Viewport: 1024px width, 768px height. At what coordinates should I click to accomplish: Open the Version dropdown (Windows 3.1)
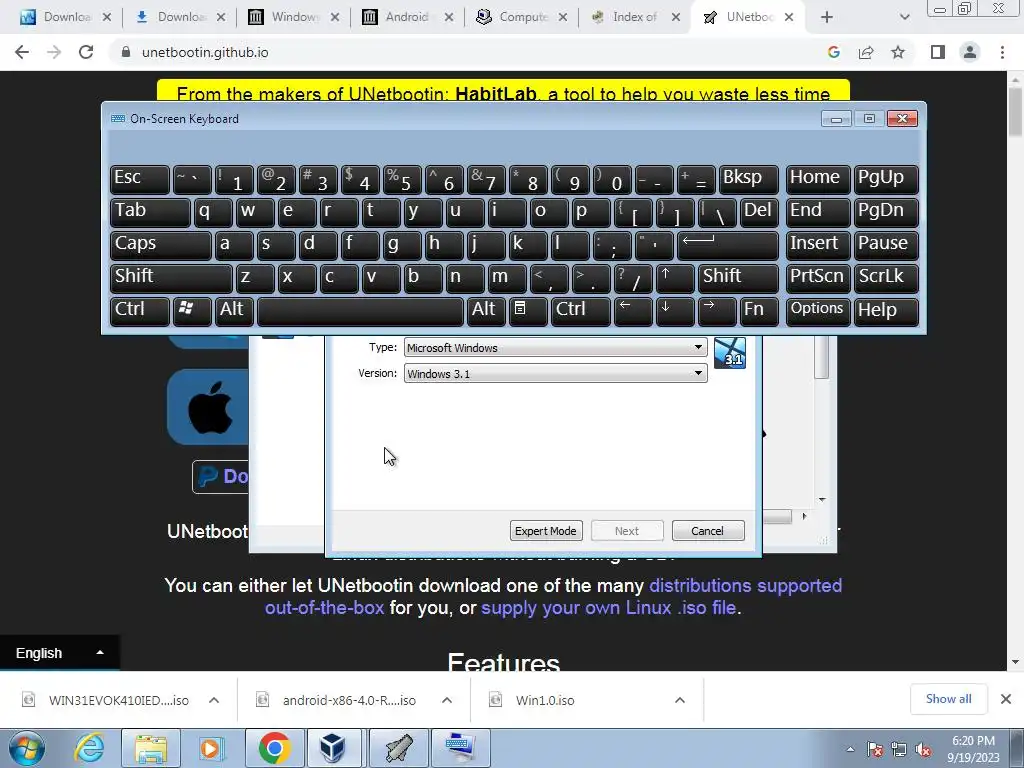[x=555, y=374]
